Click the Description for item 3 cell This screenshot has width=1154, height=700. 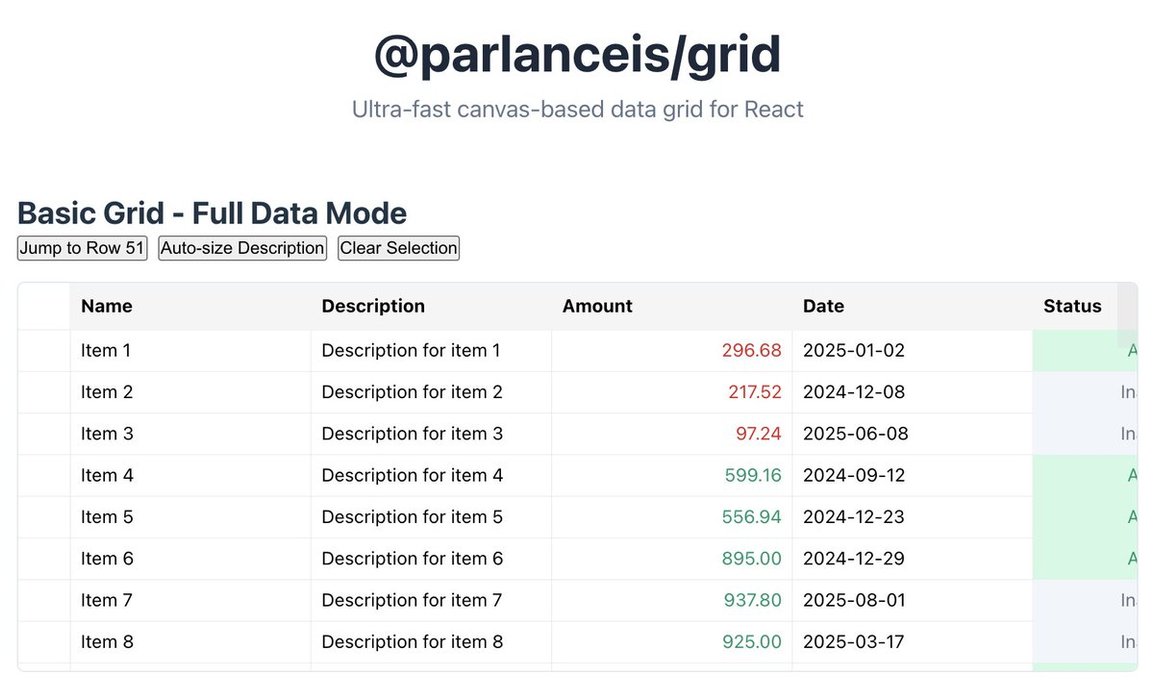coord(431,434)
